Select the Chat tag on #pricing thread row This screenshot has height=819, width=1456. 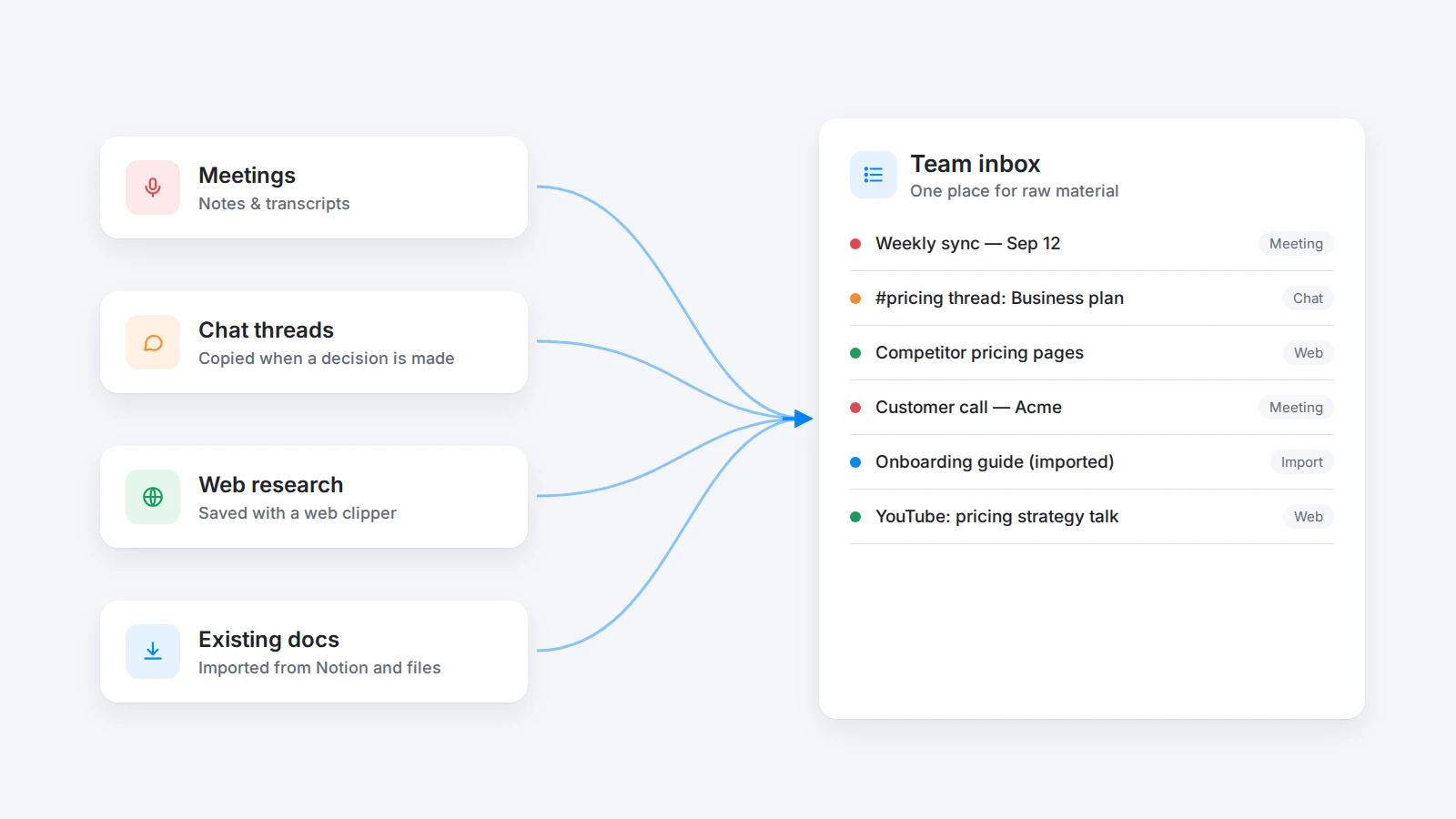[x=1308, y=298]
